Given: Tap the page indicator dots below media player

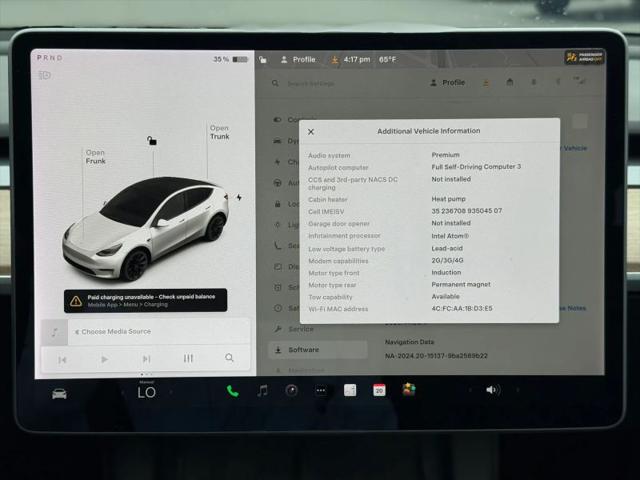Looking at the screenshot, I should click(146, 374).
